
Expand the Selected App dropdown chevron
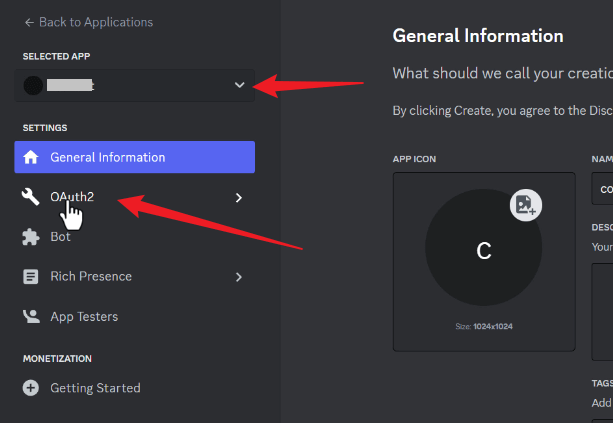(x=239, y=86)
